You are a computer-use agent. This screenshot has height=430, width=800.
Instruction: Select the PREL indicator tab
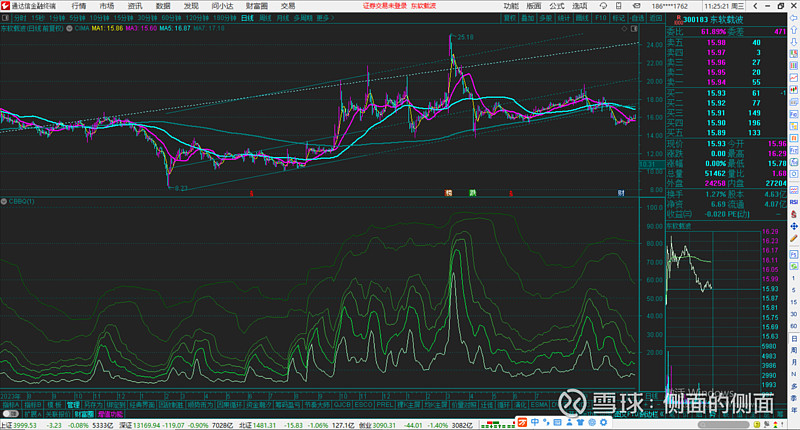[385, 404]
